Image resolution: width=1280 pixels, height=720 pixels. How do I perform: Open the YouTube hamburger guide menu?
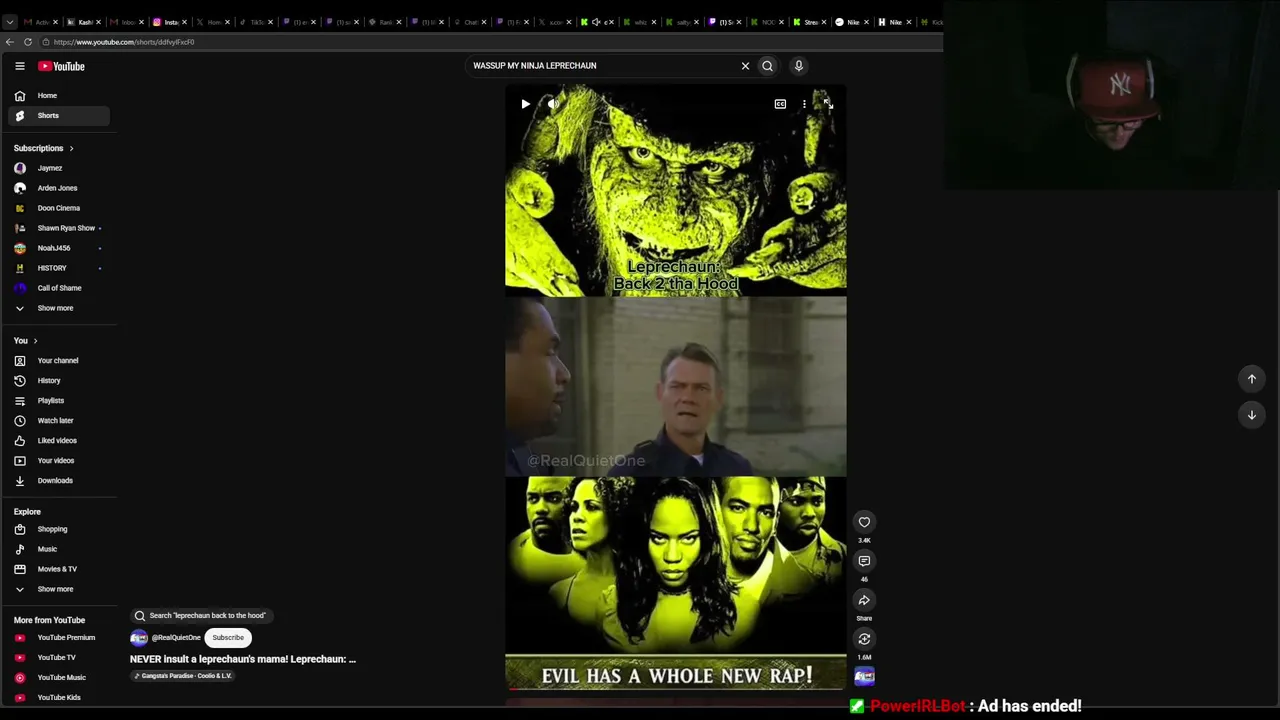click(x=19, y=66)
